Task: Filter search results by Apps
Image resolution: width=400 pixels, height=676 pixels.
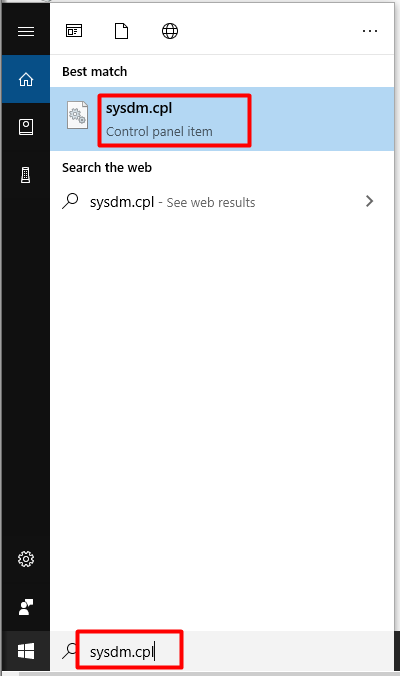Action: pos(74,31)
